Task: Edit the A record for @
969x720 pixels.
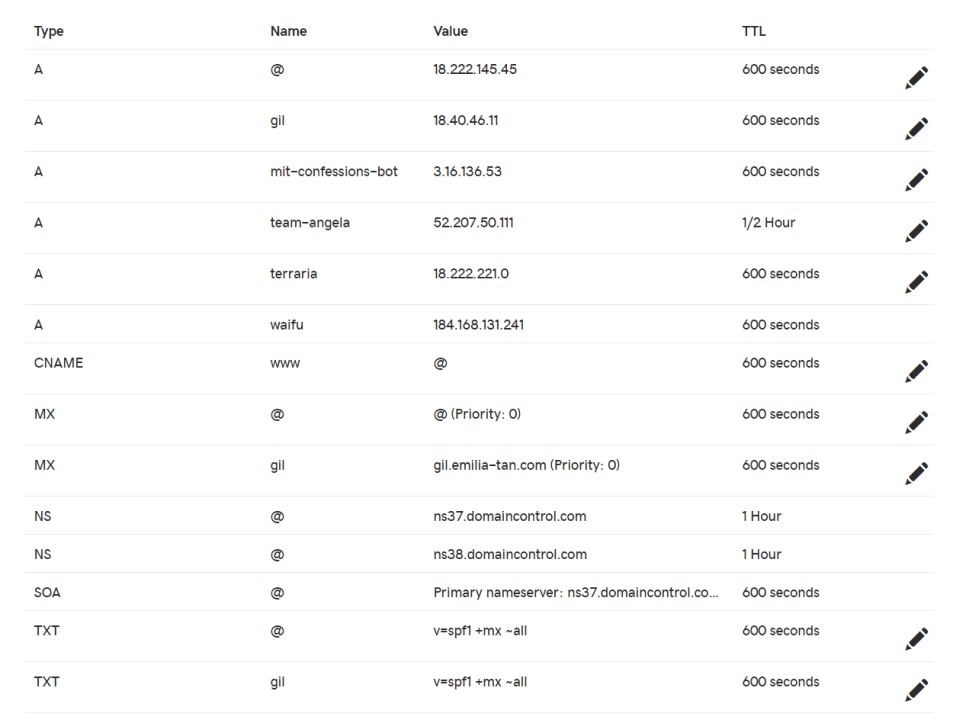Action: tap(916, 78)
